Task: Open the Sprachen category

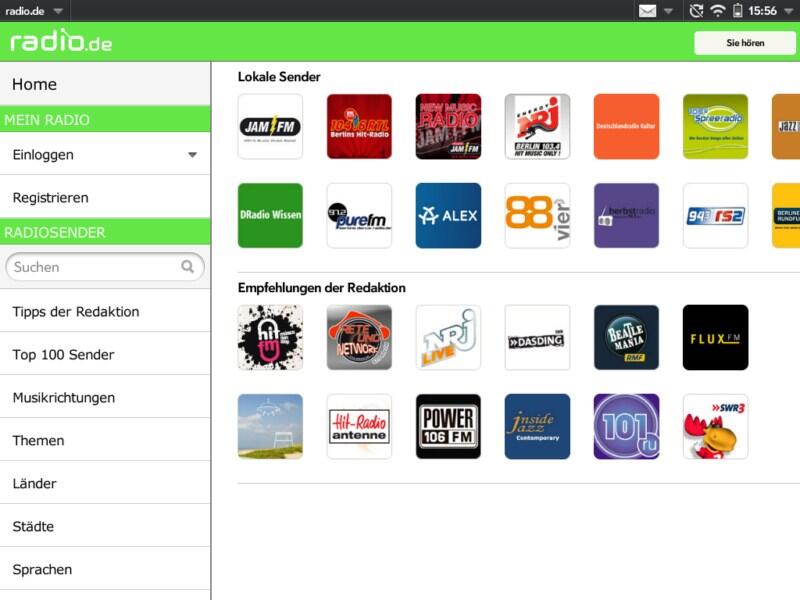Action: click(x=105, y=569)
